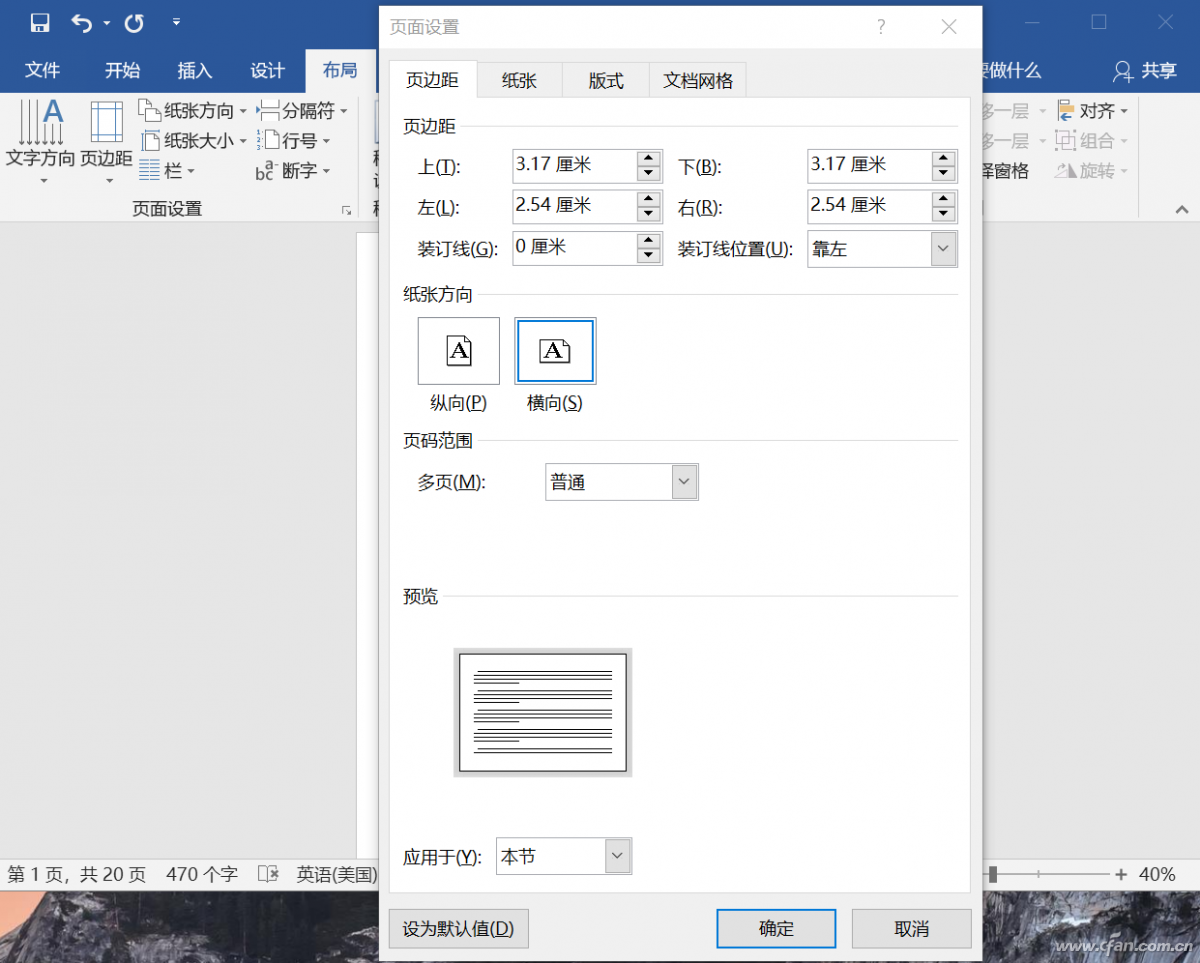Screen dimensions: 1200x963
Task: Open the 多页 multiple pages dropdown
Action: (684, 482)
